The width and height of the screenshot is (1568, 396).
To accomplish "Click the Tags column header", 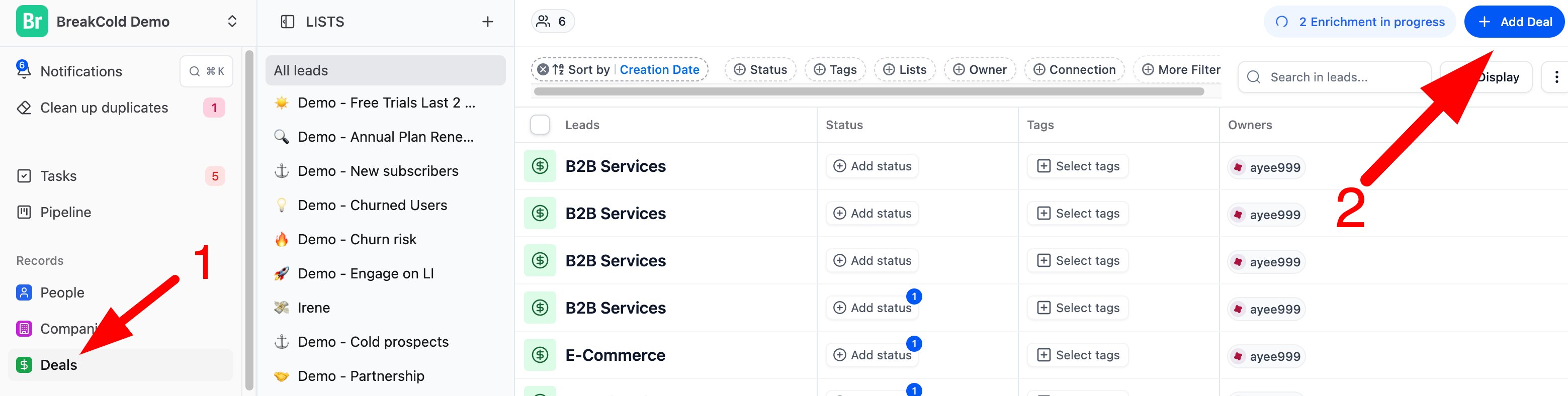I will pyautogui.click(x=1039, y=125).
